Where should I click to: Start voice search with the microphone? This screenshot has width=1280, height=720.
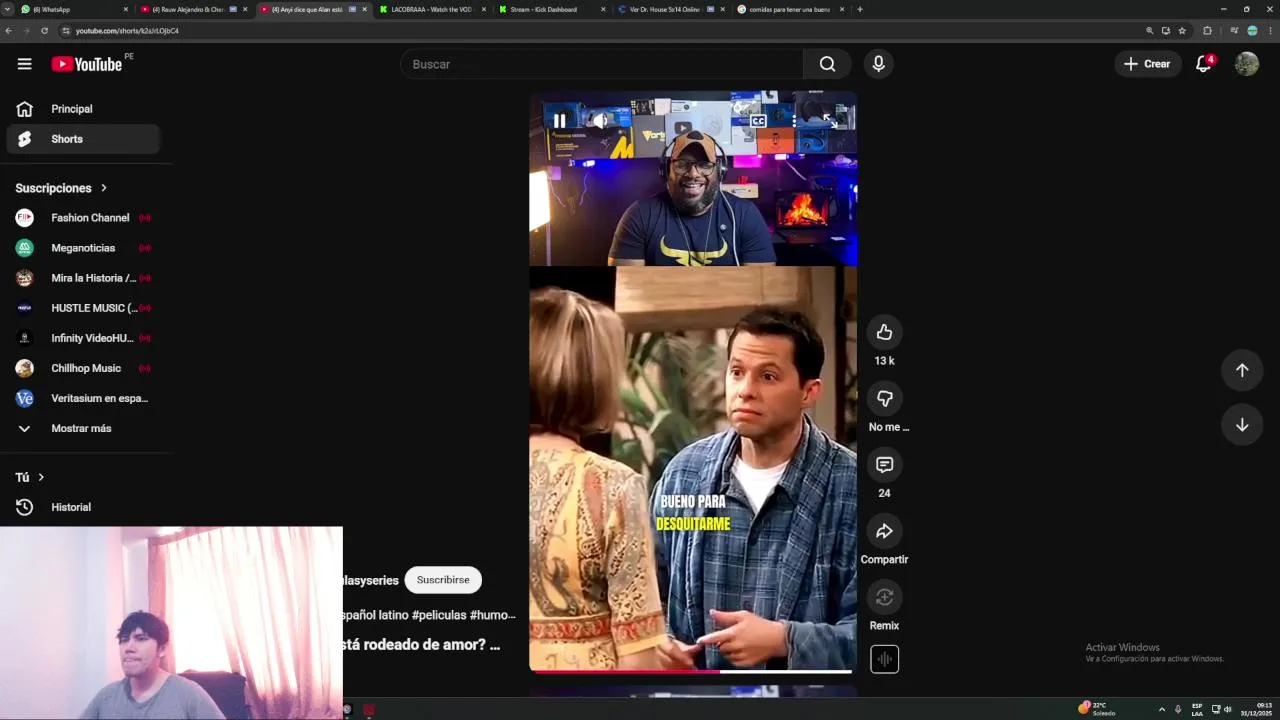click(878, 64)
